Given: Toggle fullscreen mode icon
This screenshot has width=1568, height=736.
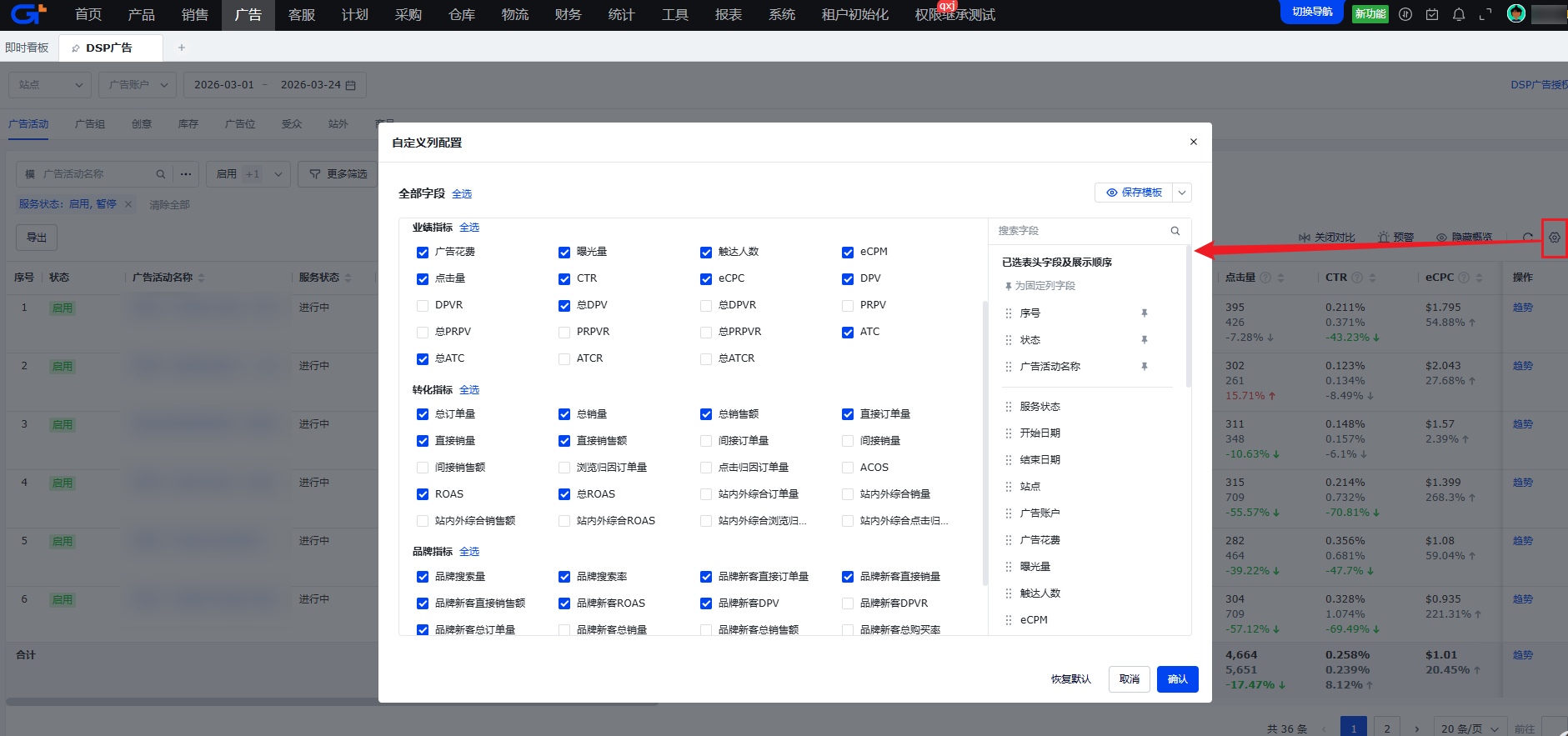Looking at the screenshot, I should click(1485, 14).
